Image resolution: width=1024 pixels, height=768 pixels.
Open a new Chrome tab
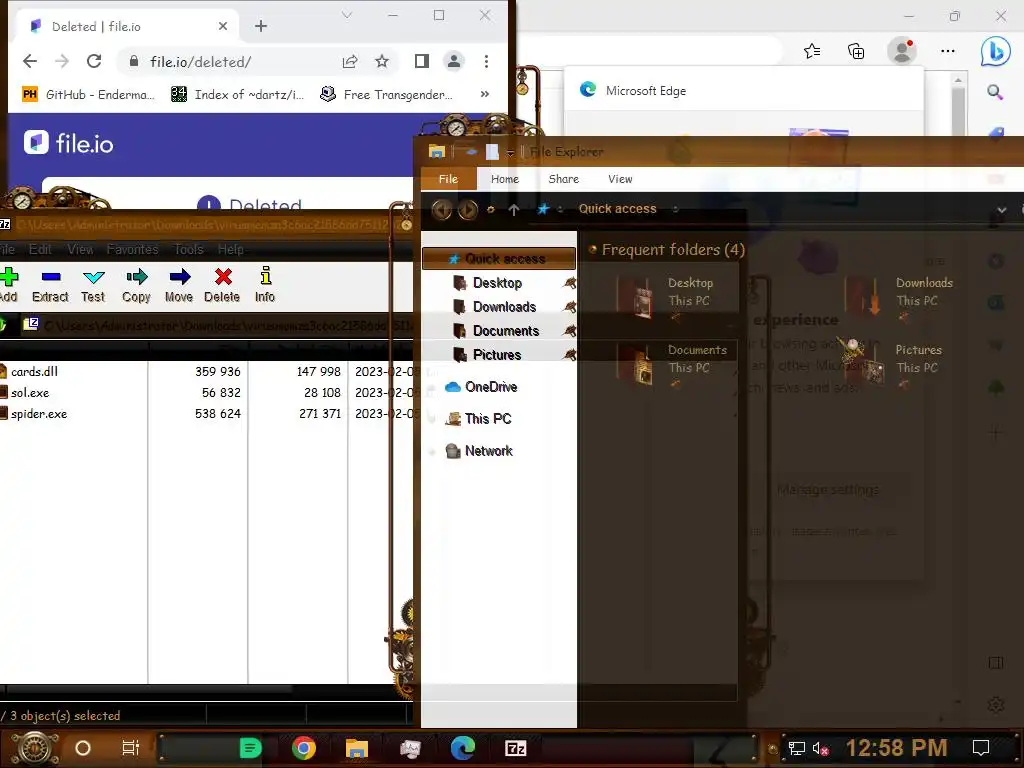[x=261, y=26]
